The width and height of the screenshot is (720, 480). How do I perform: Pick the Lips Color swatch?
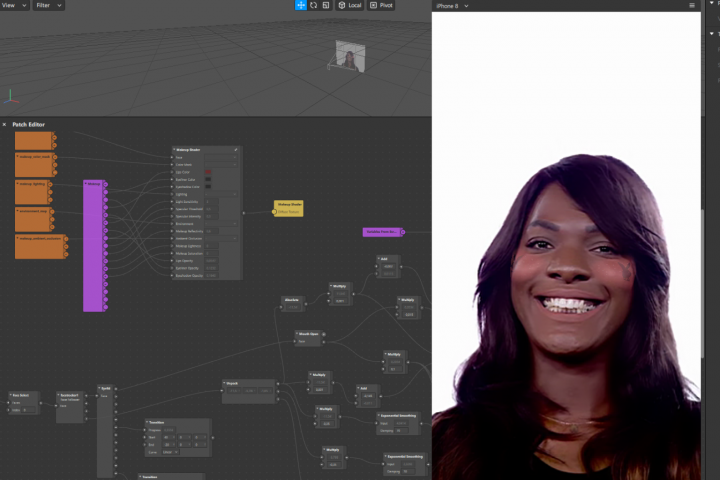pyautogui.click(x=208, y=172)
